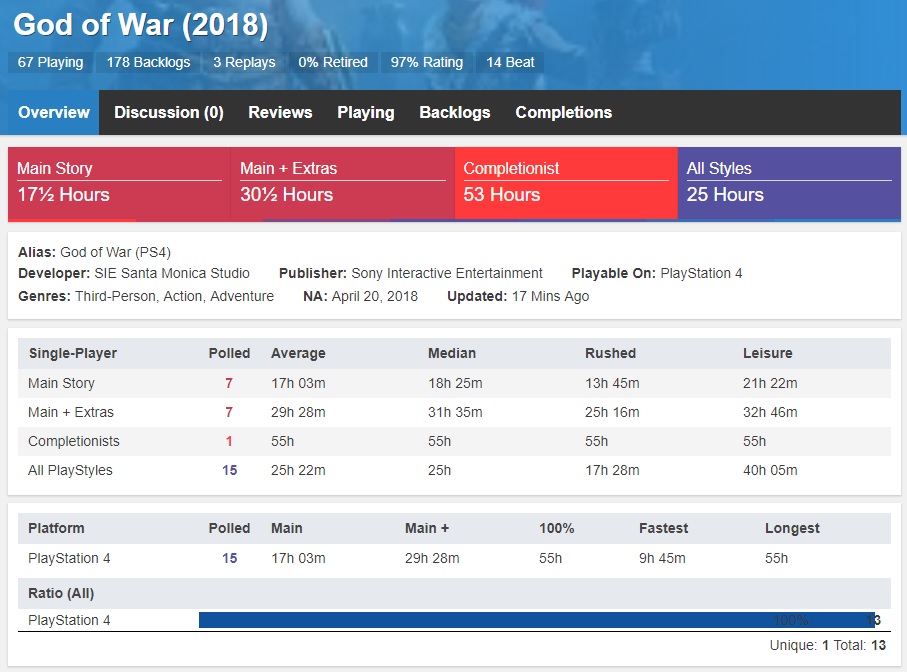Click the 17 Mins Ago updated text
Image resolution: width=907 pixels, height=672 pixels.
pos(550,296)
